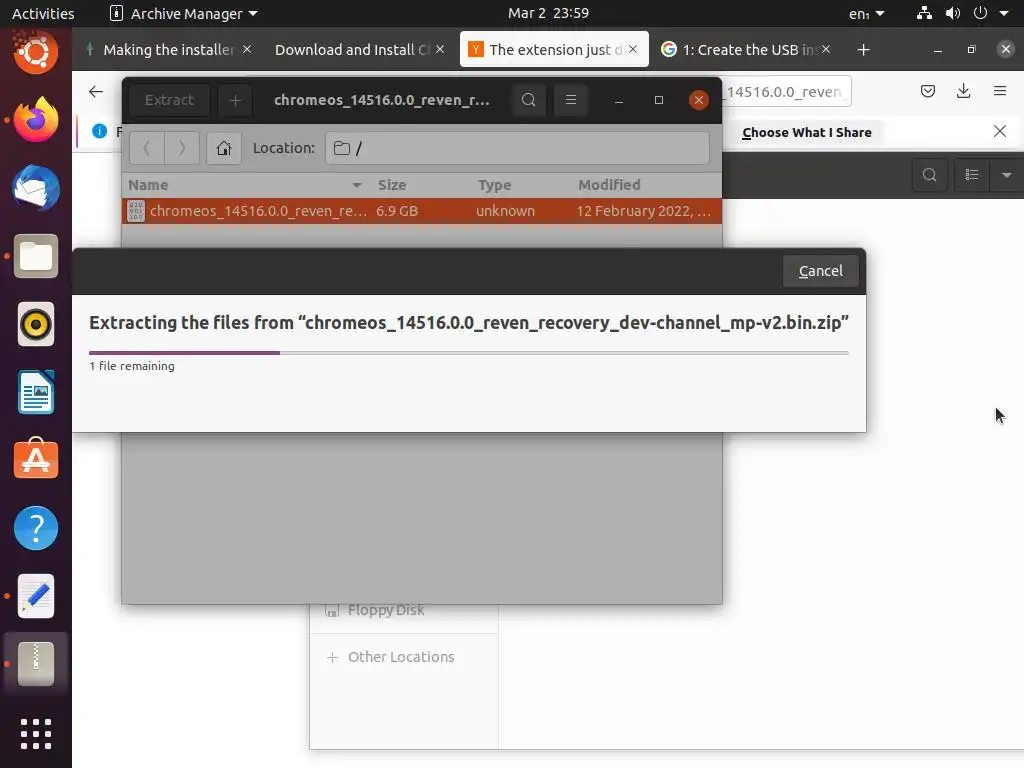
Task: Sort archive list by Size column
Action: click(421, 185)
